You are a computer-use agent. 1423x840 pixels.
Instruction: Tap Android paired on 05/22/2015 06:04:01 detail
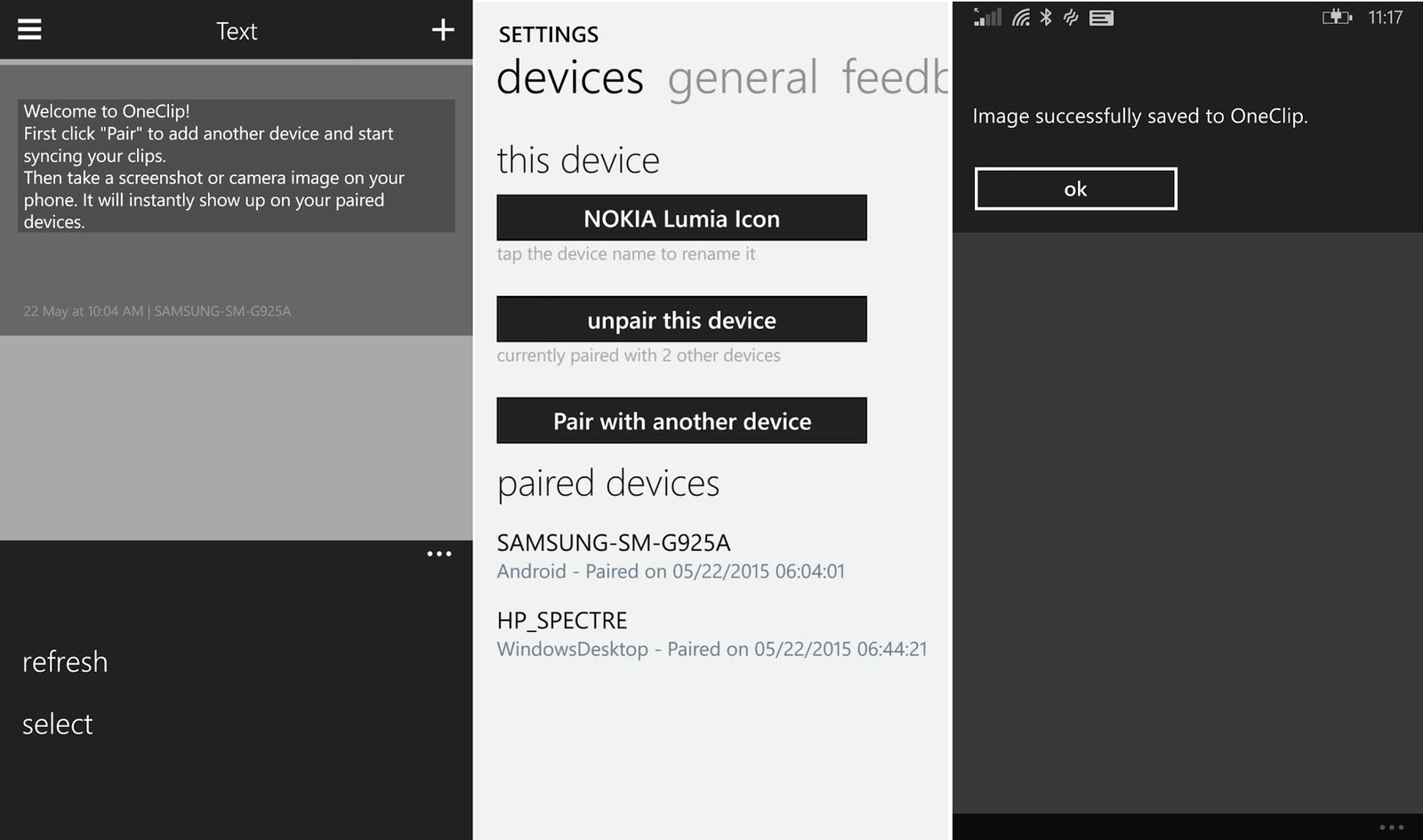tap(671, 572)
